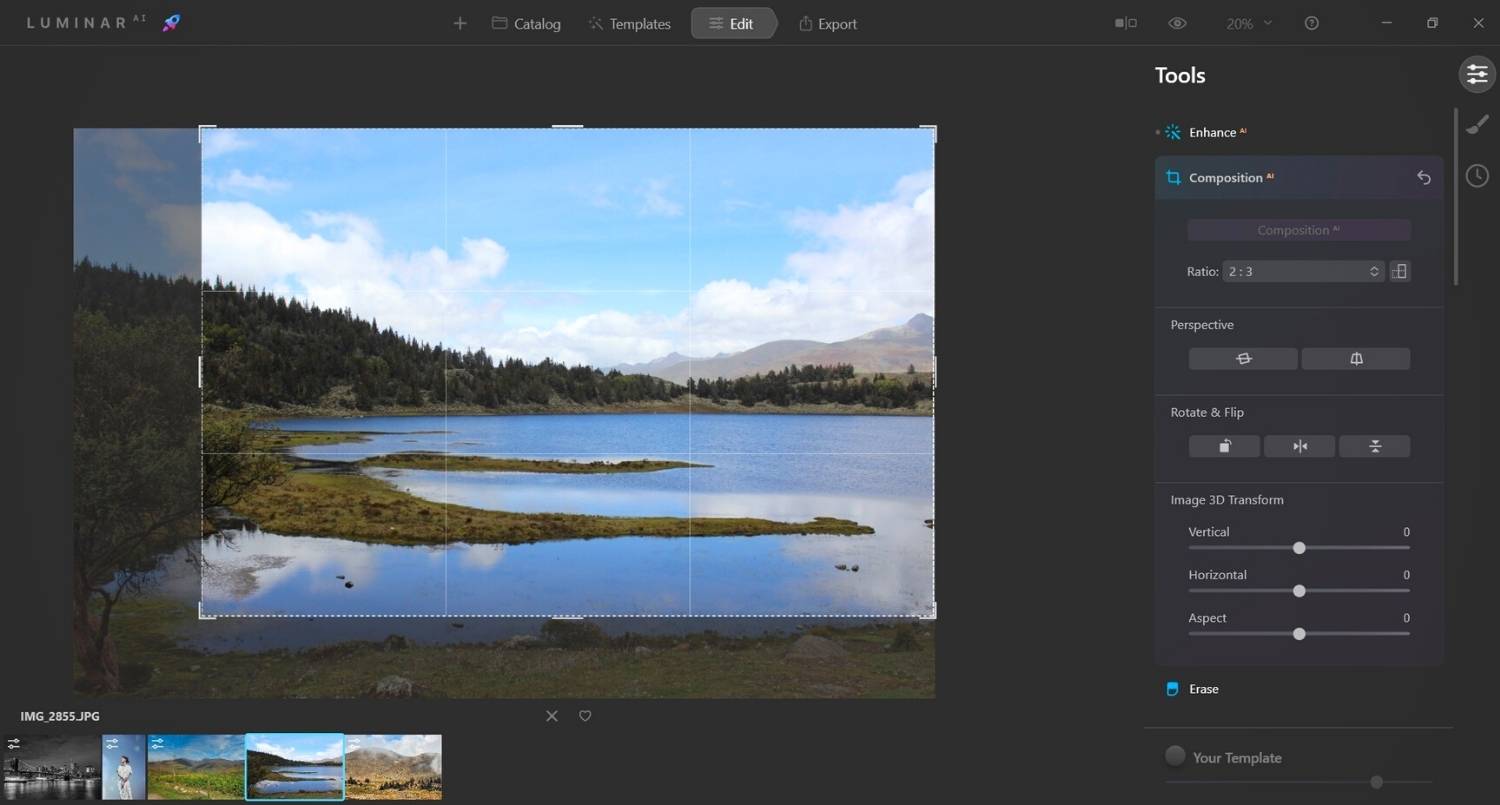
Task: Flip the image horizontally
Action: (x=1299, y=446)
